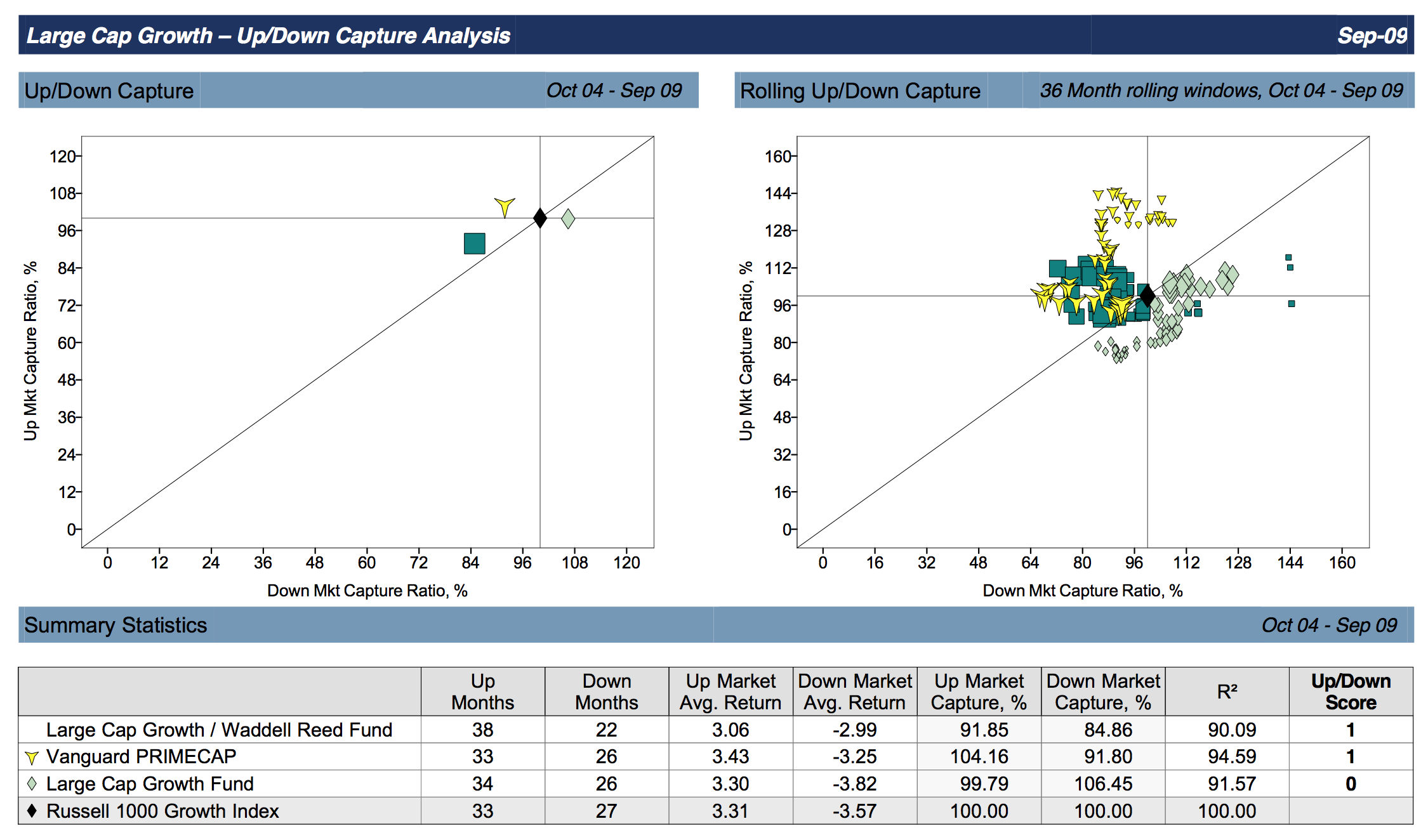Click the green diamond legend icon beside Large Cap Growth Fund
The height and width of the screenshot is (840, 1428).
(x=32, y=784)
